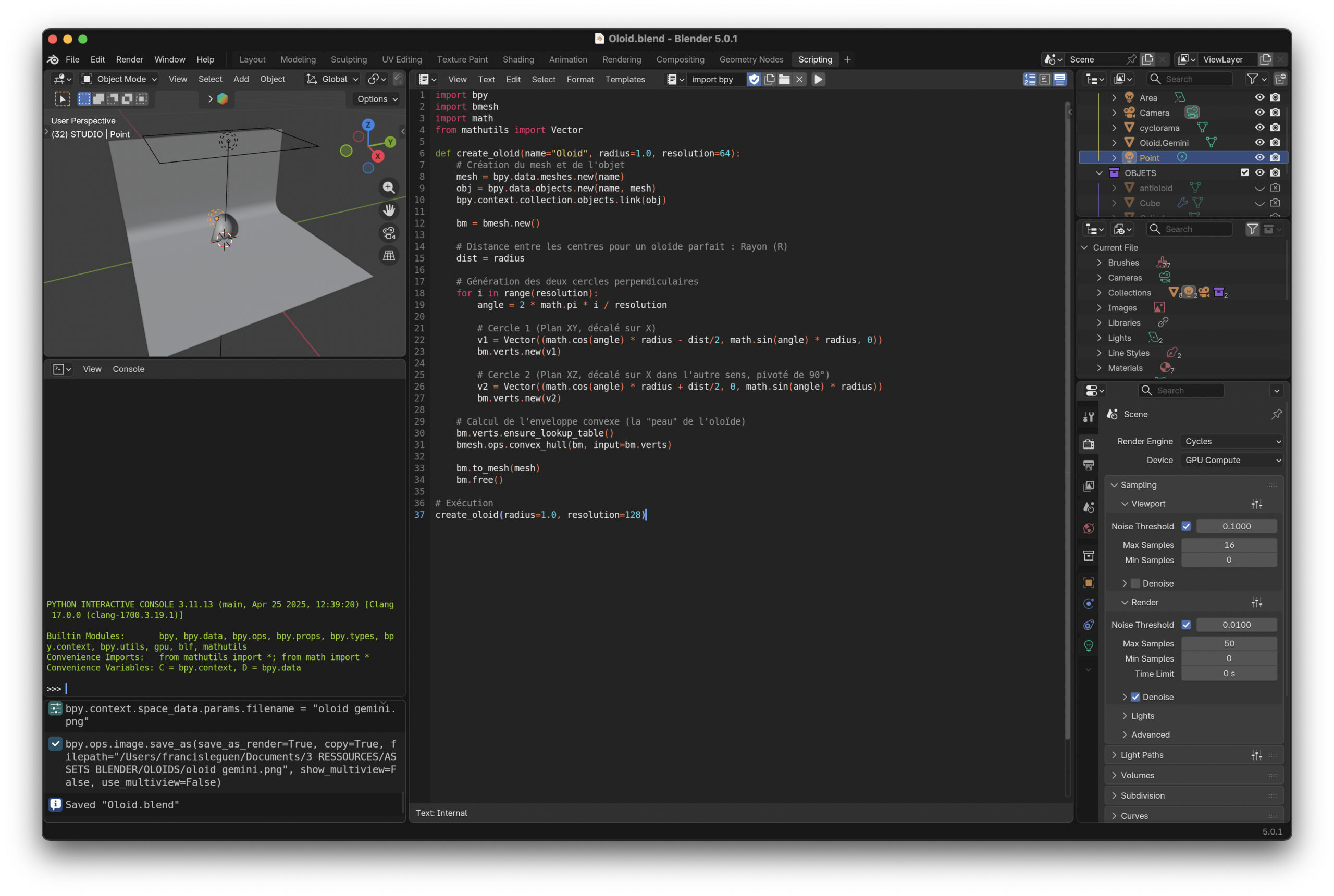The height and width of the screenshot is (896, 1334).
Task: Run the script with the play button
Action: (818, 79)
